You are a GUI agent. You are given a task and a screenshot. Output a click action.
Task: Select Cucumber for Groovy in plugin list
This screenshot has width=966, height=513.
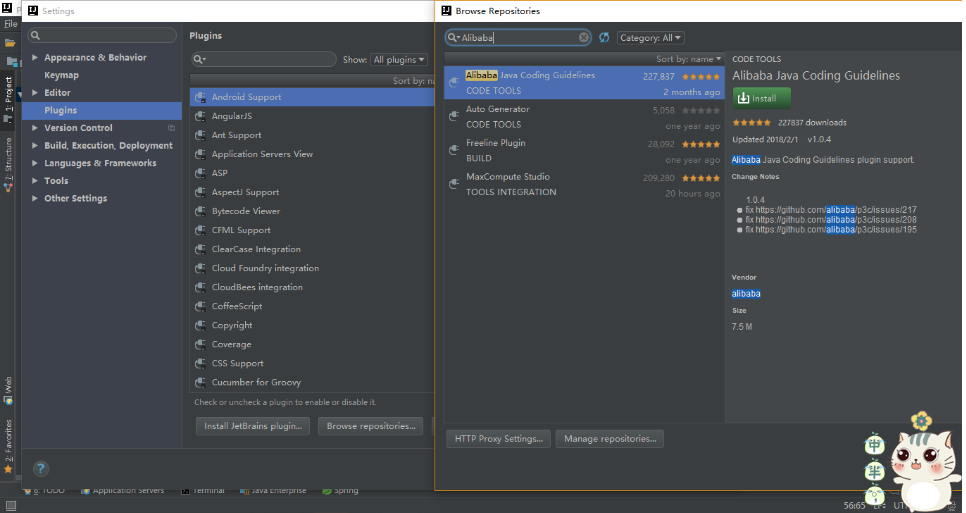click(312, 382)
